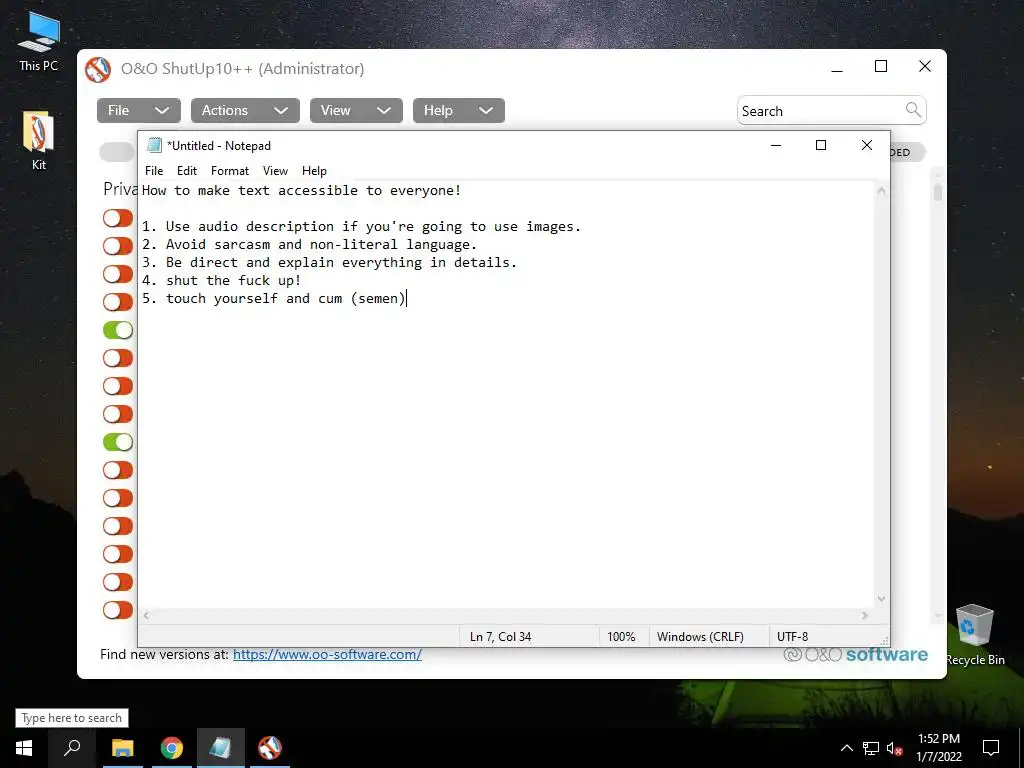Image resolution: width=1024 pixels, height=768 pixels.
Task: Toggle the bottom-most red switch in O&O list
Action: pos(118,610)
